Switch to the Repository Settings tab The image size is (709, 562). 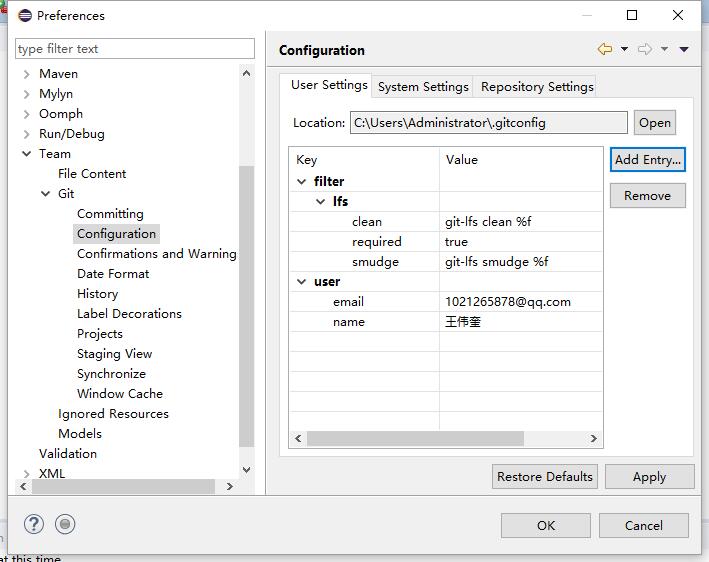(x=537, y=86)
